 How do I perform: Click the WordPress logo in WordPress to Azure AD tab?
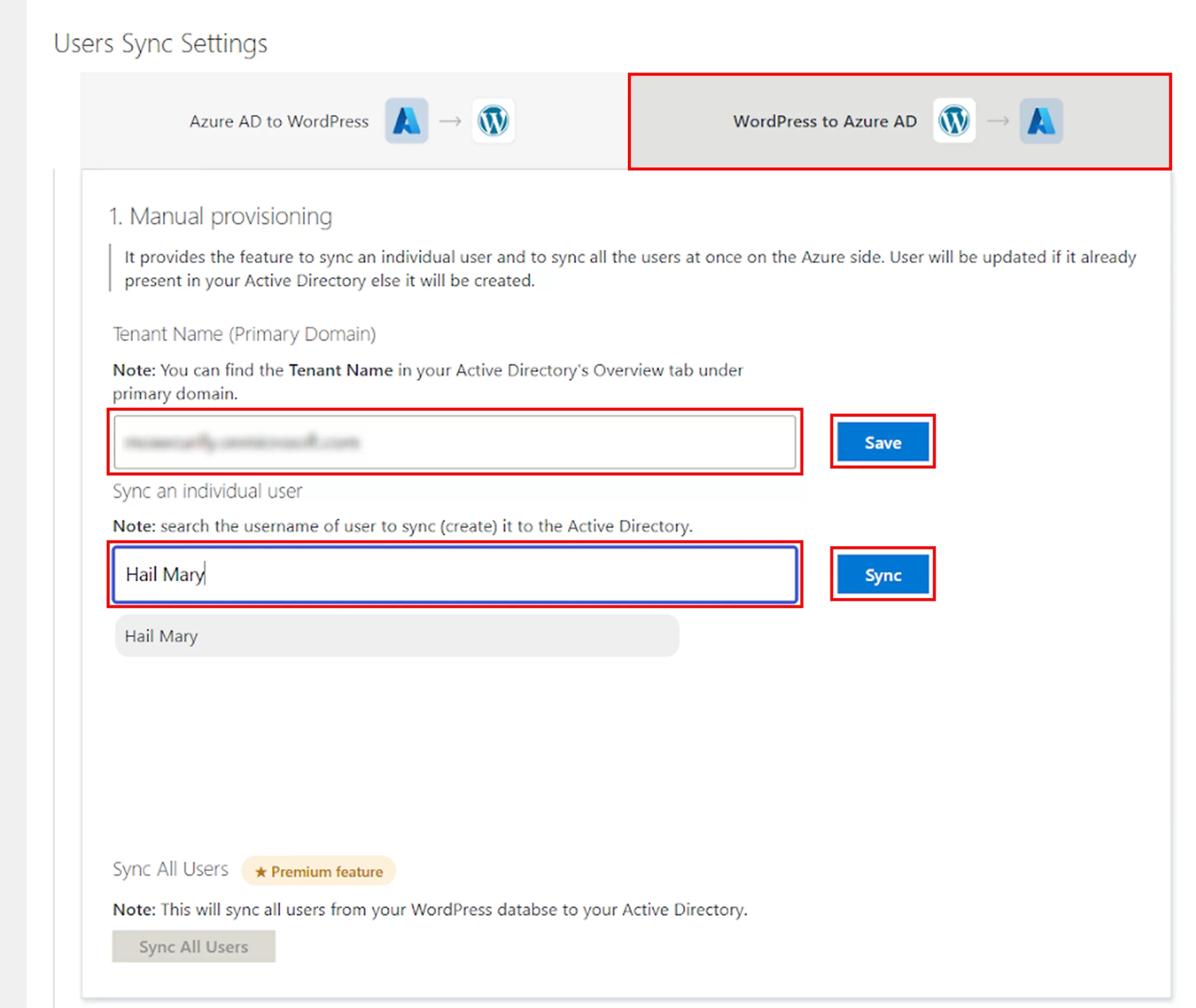[x=954, y=121]
